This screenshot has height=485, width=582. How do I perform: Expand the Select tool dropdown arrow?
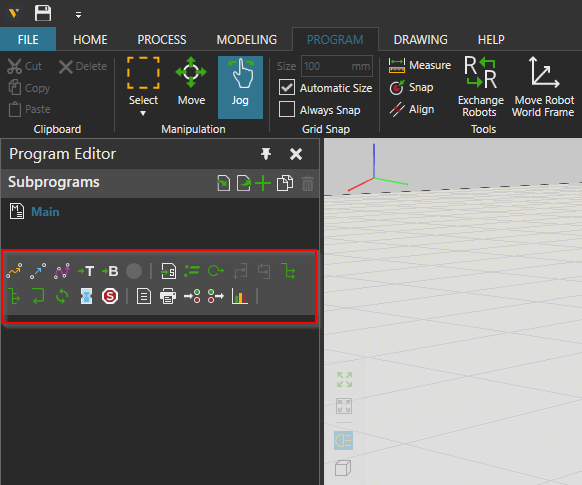coord(143,113)
